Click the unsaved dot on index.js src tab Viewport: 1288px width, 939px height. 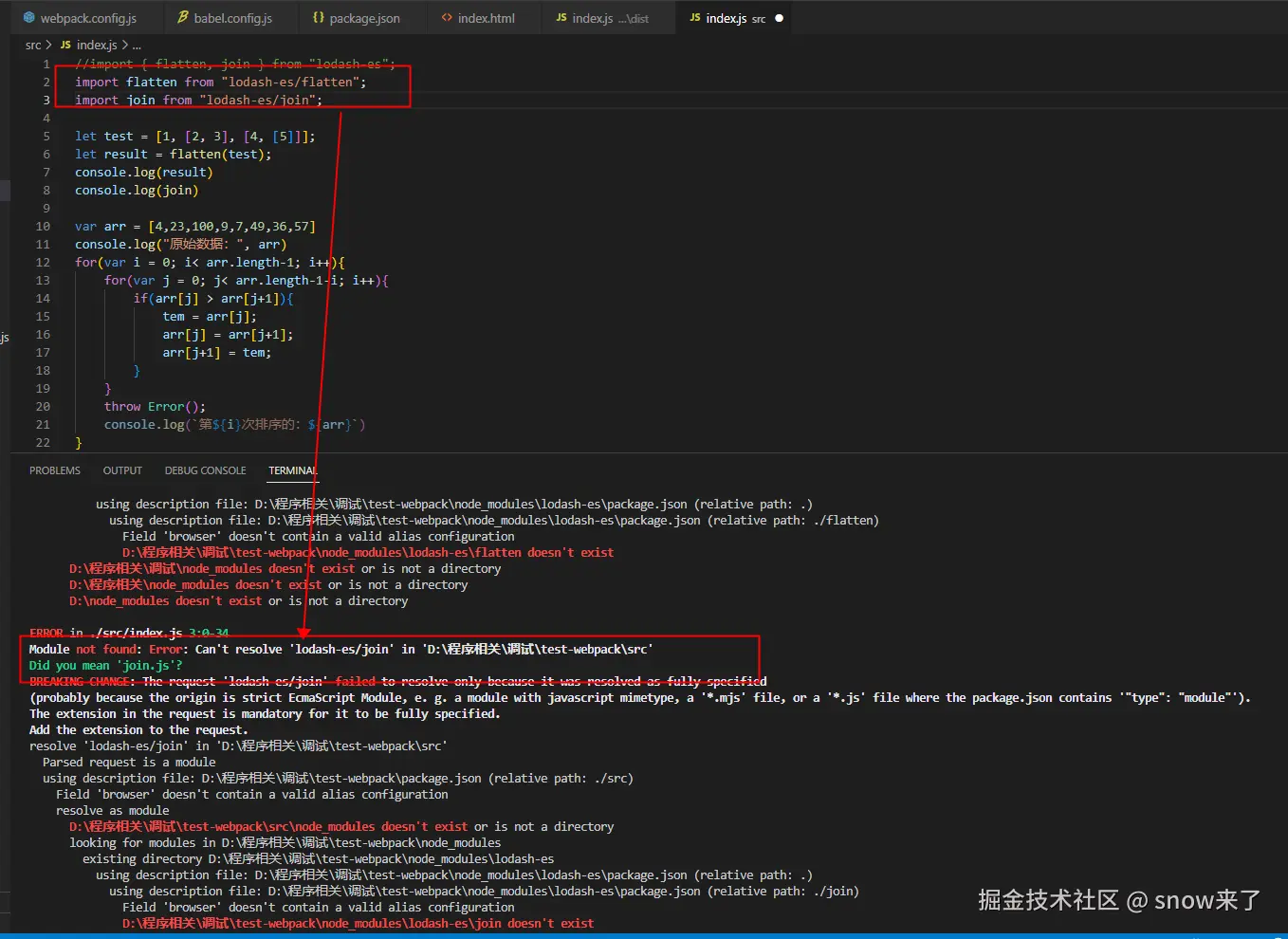(x=780, y=18)
